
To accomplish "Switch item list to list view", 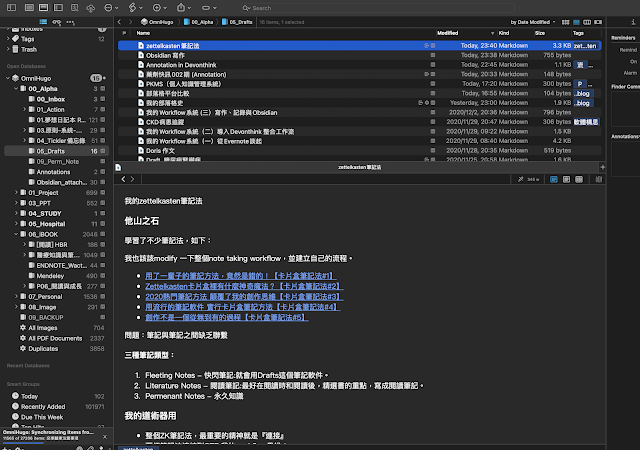I will coord(576,22).
